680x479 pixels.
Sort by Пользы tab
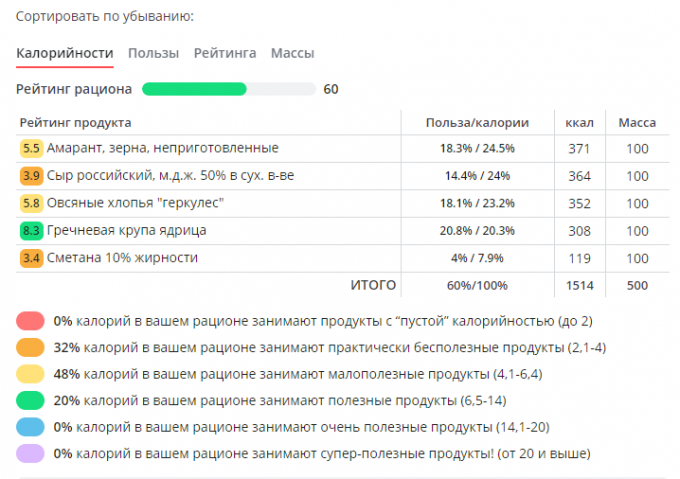click(x=154, y=53)
